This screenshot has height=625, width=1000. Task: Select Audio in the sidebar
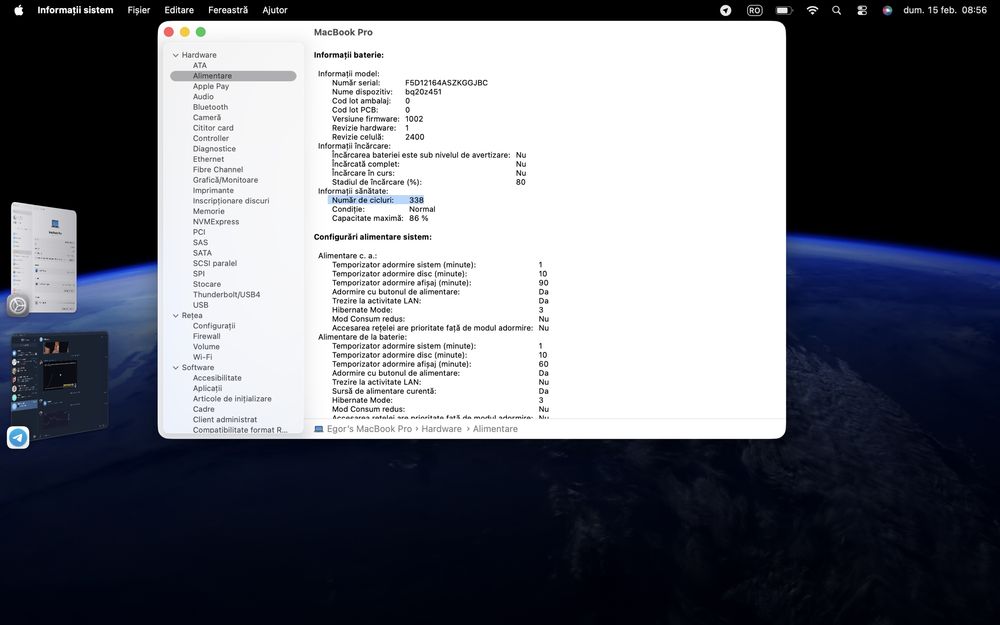(203, 96)
